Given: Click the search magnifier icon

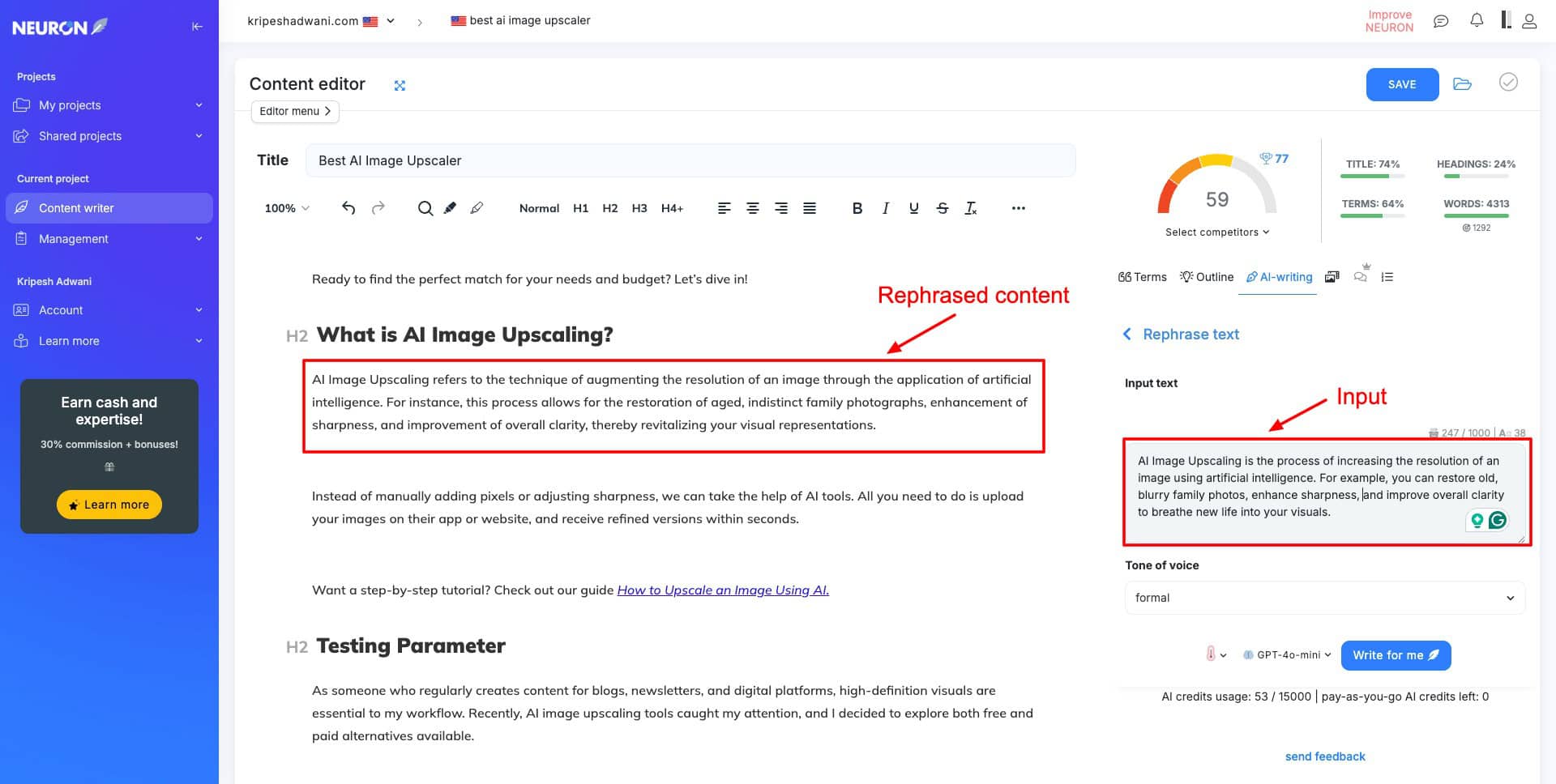Looking at the screenshot, I should coord(425,208).
